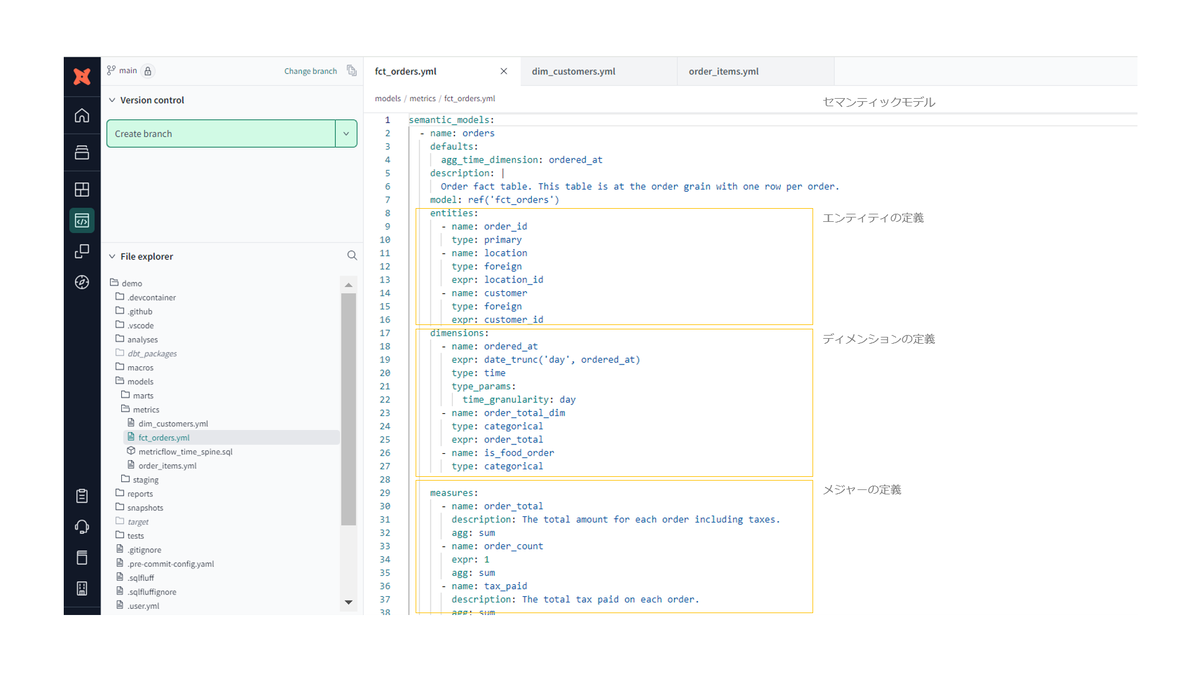Screen dimensions: 1200x675
Task: Click the "model: ref('fct_orders')" code line
Action: pos(494,200)
